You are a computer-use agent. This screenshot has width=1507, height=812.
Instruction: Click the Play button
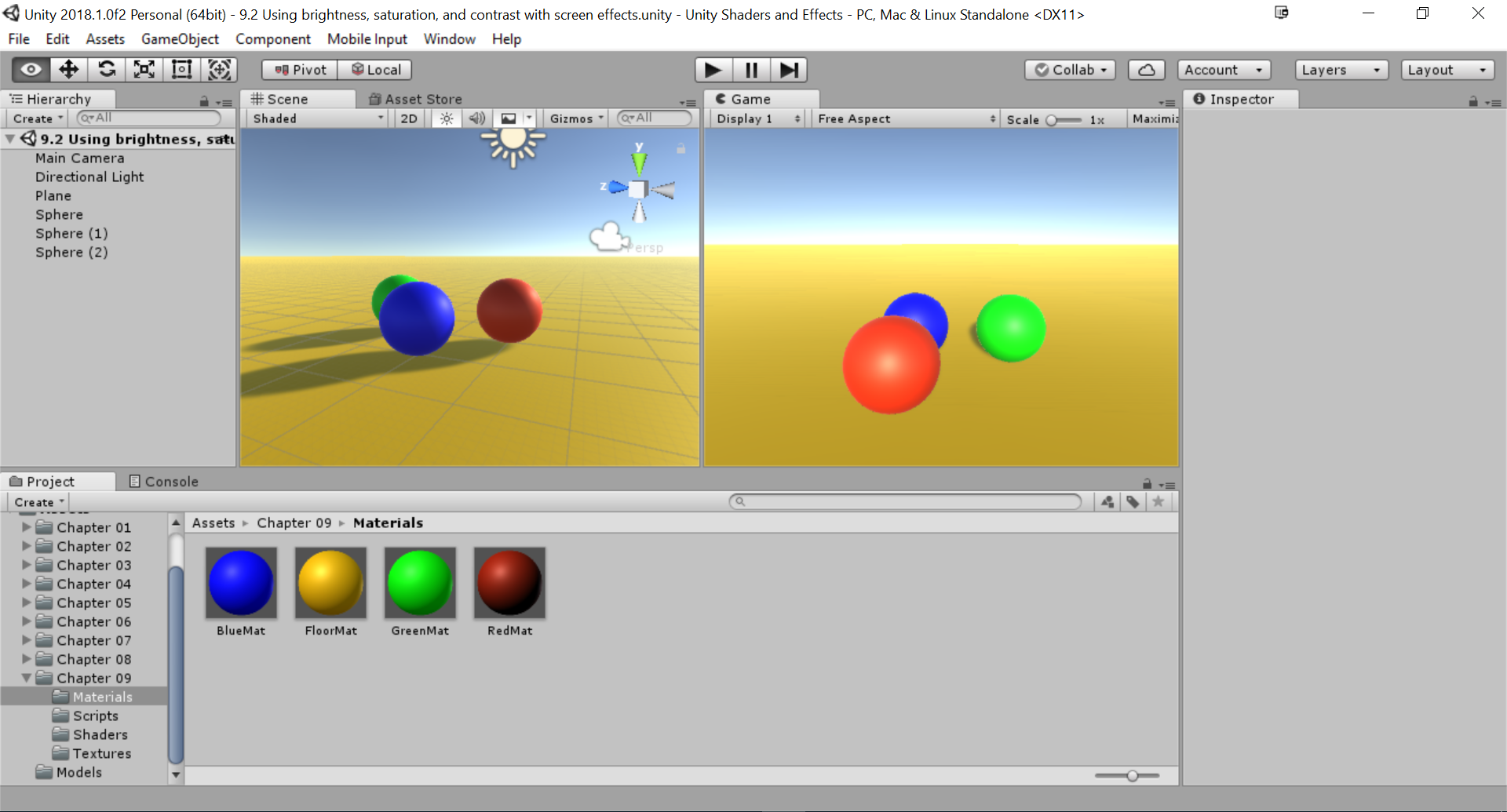(x=713, y=70)
